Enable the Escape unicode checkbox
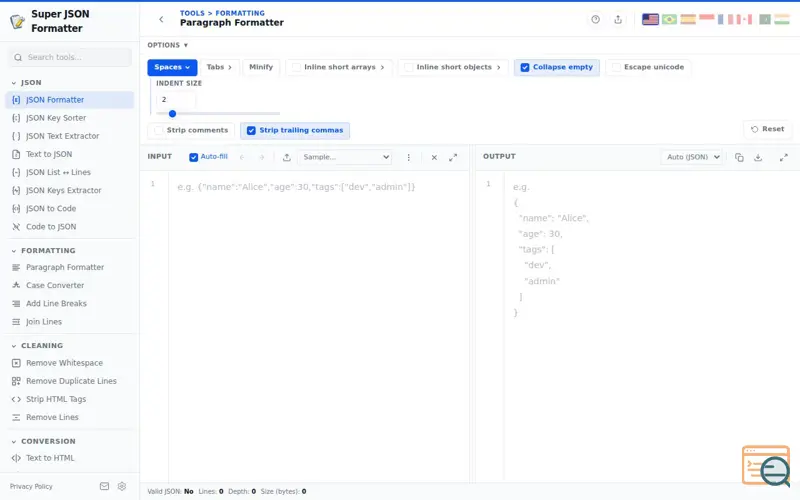 click(x=616, y=67)
